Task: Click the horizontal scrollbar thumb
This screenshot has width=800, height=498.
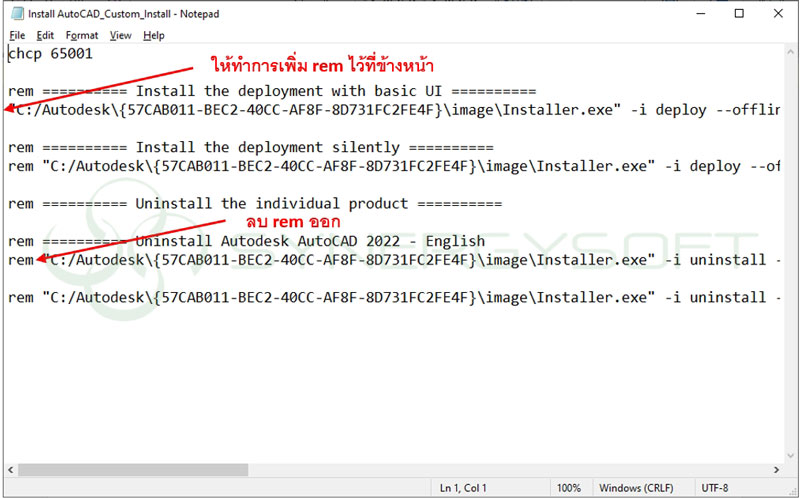Action: (x=133, y=469)
